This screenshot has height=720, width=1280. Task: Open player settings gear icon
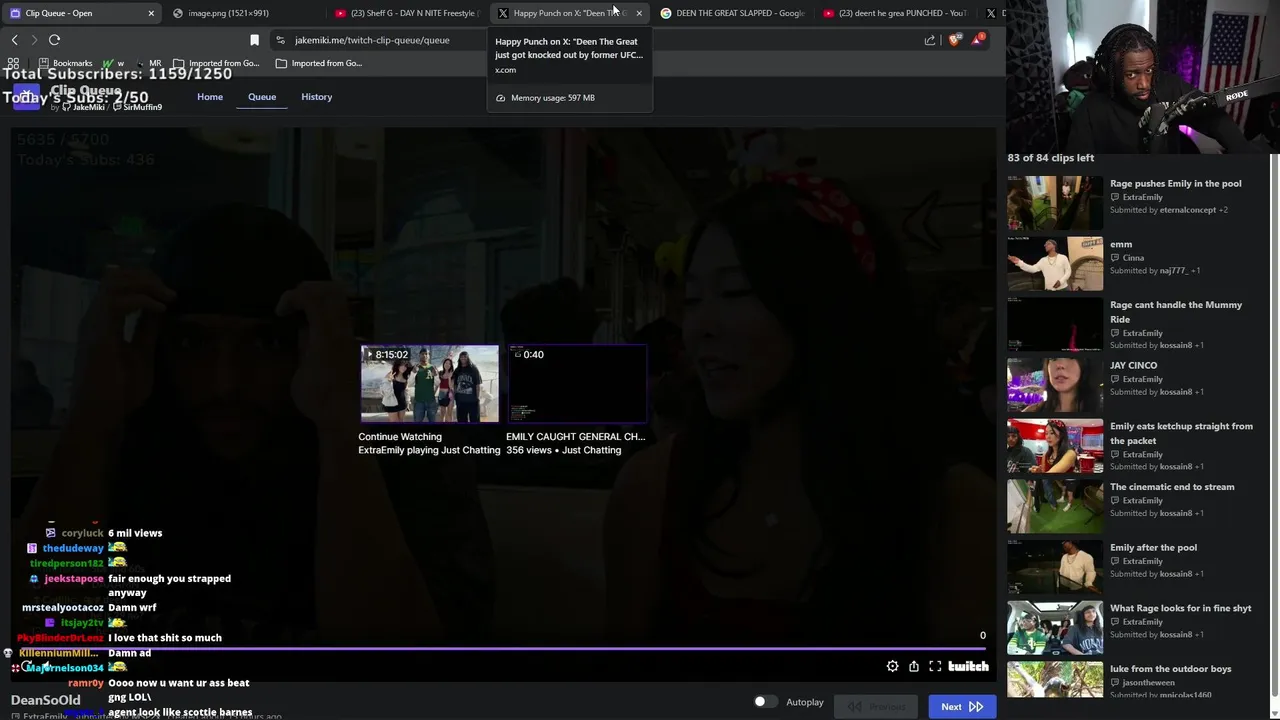coord(892,666)
